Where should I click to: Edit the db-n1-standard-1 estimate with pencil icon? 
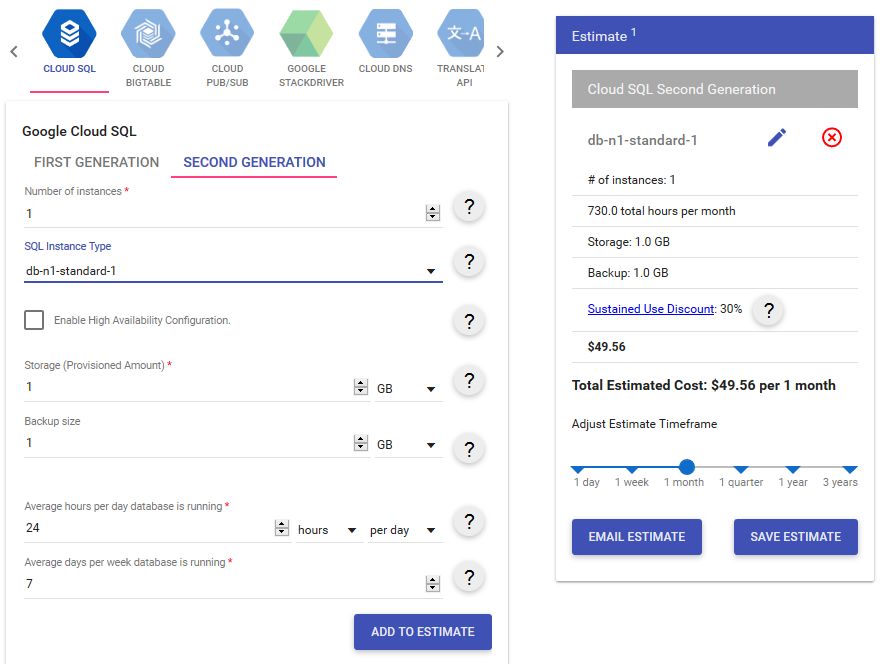[x=777, y=138]
